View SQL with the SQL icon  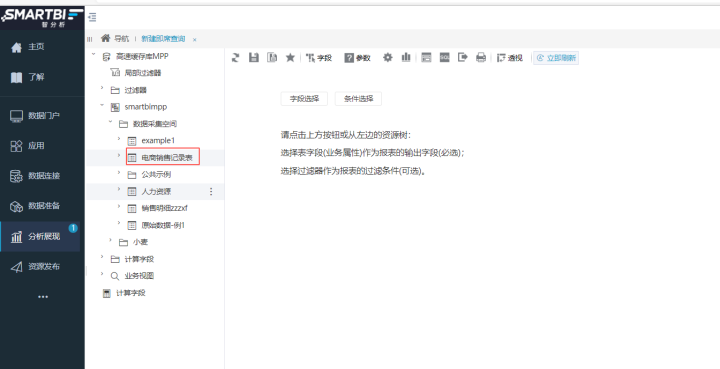444,57
